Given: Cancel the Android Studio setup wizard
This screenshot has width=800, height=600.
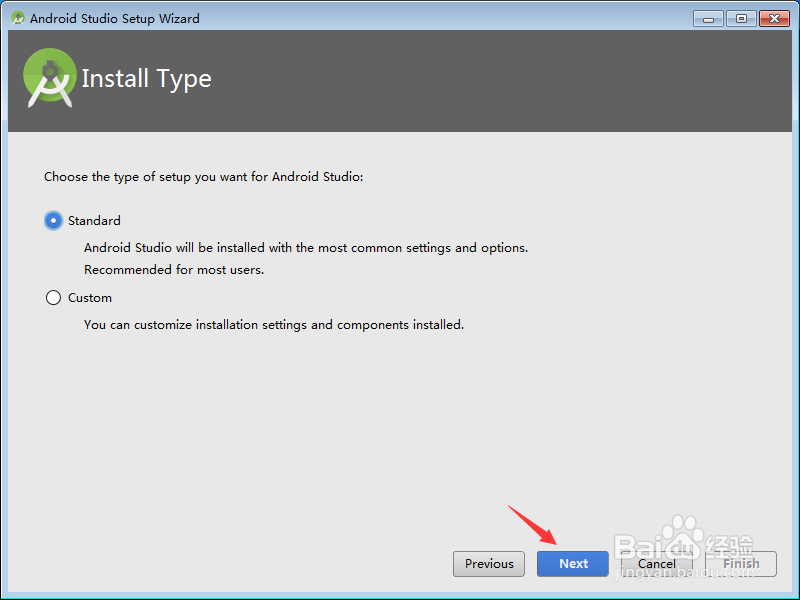Looking at the screenshot, I should (x=656, y=563).
